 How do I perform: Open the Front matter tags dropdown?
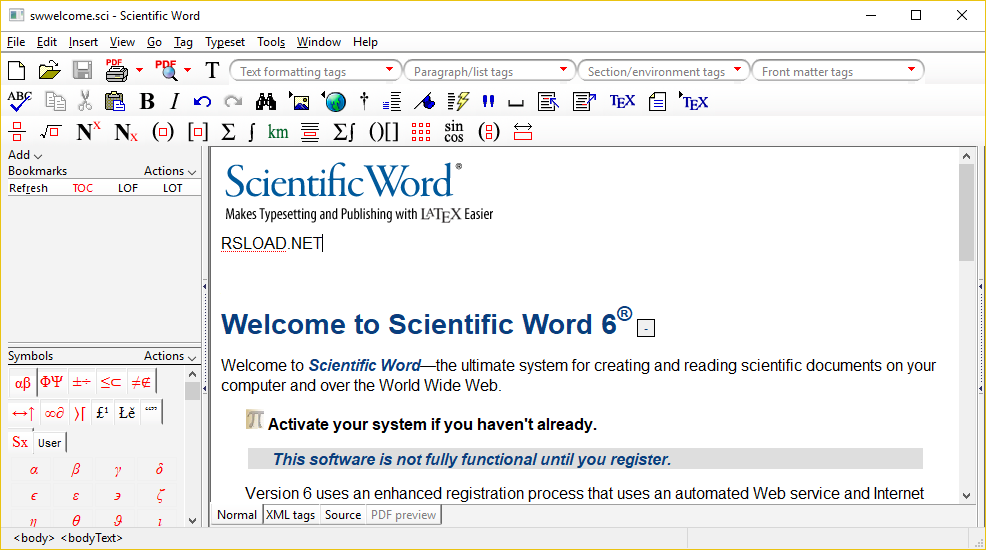tap(838, 71)
